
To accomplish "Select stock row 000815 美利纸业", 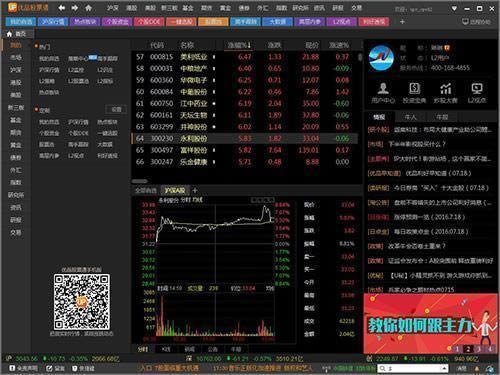I will pos(244,57).
